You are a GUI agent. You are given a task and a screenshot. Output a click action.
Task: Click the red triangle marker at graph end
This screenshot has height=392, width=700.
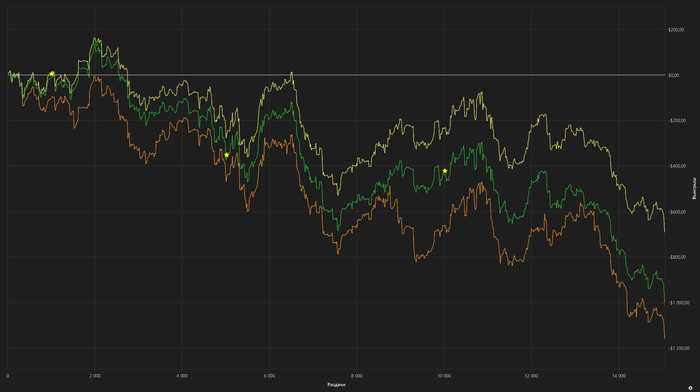[664, 304]
